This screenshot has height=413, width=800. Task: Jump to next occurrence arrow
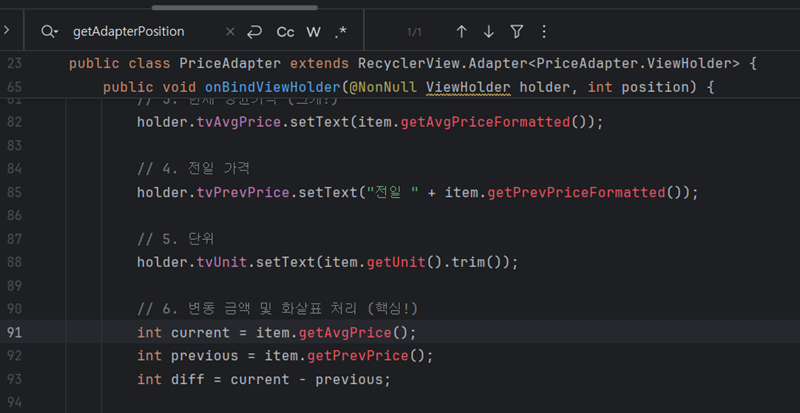click(x=489, y=32)
